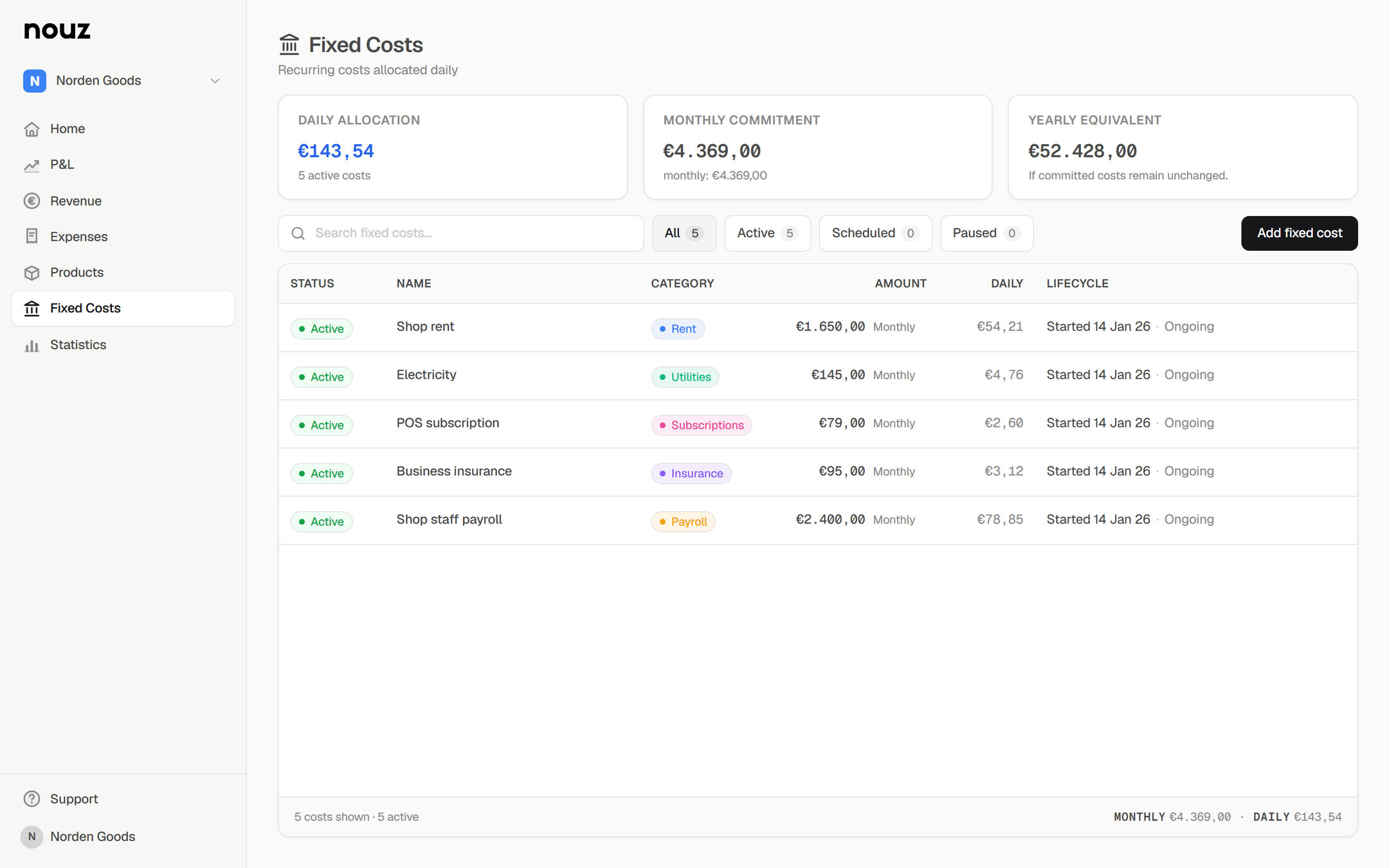Click the Home house icon
The image size is (1389, 868).
coord(32,129)
